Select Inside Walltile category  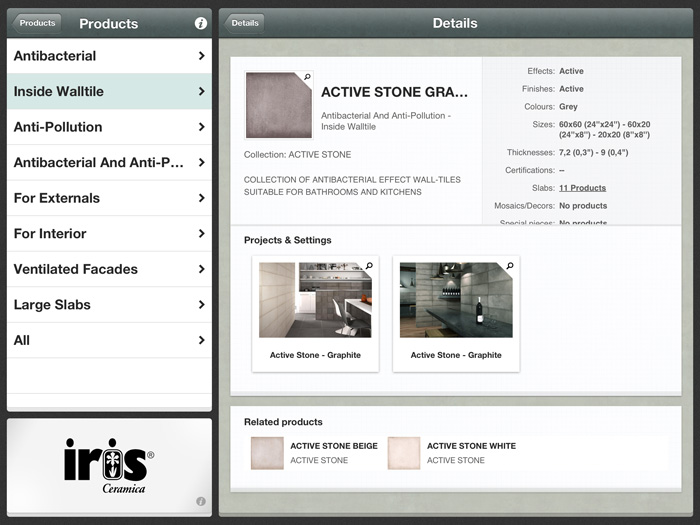point(109,92)
